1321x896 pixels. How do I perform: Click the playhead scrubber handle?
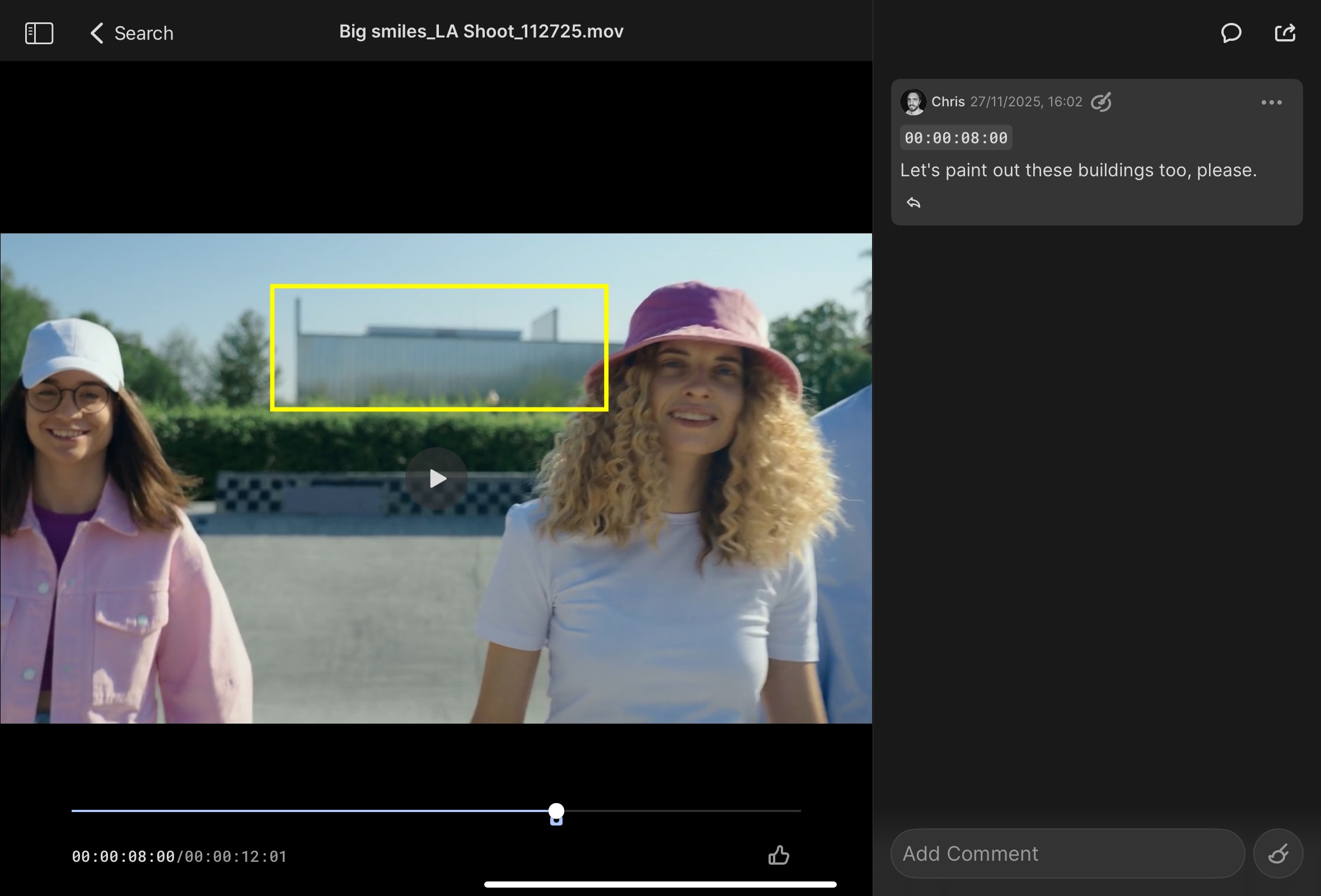coord(556,810)
